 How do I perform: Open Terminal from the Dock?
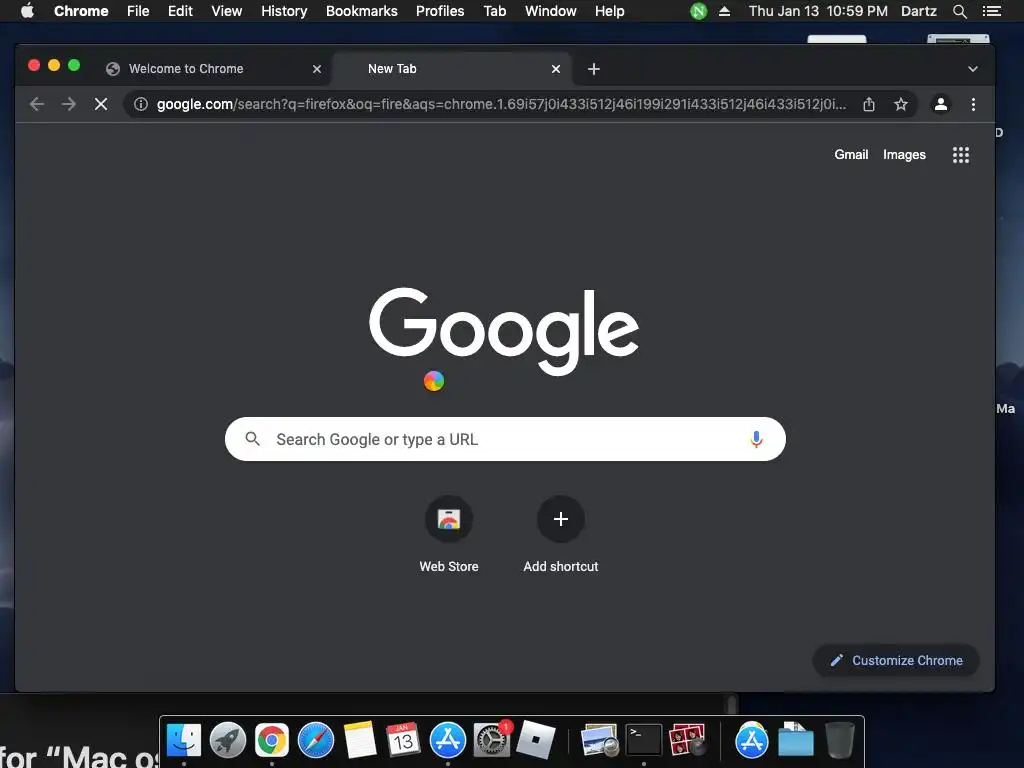[644, 741]
